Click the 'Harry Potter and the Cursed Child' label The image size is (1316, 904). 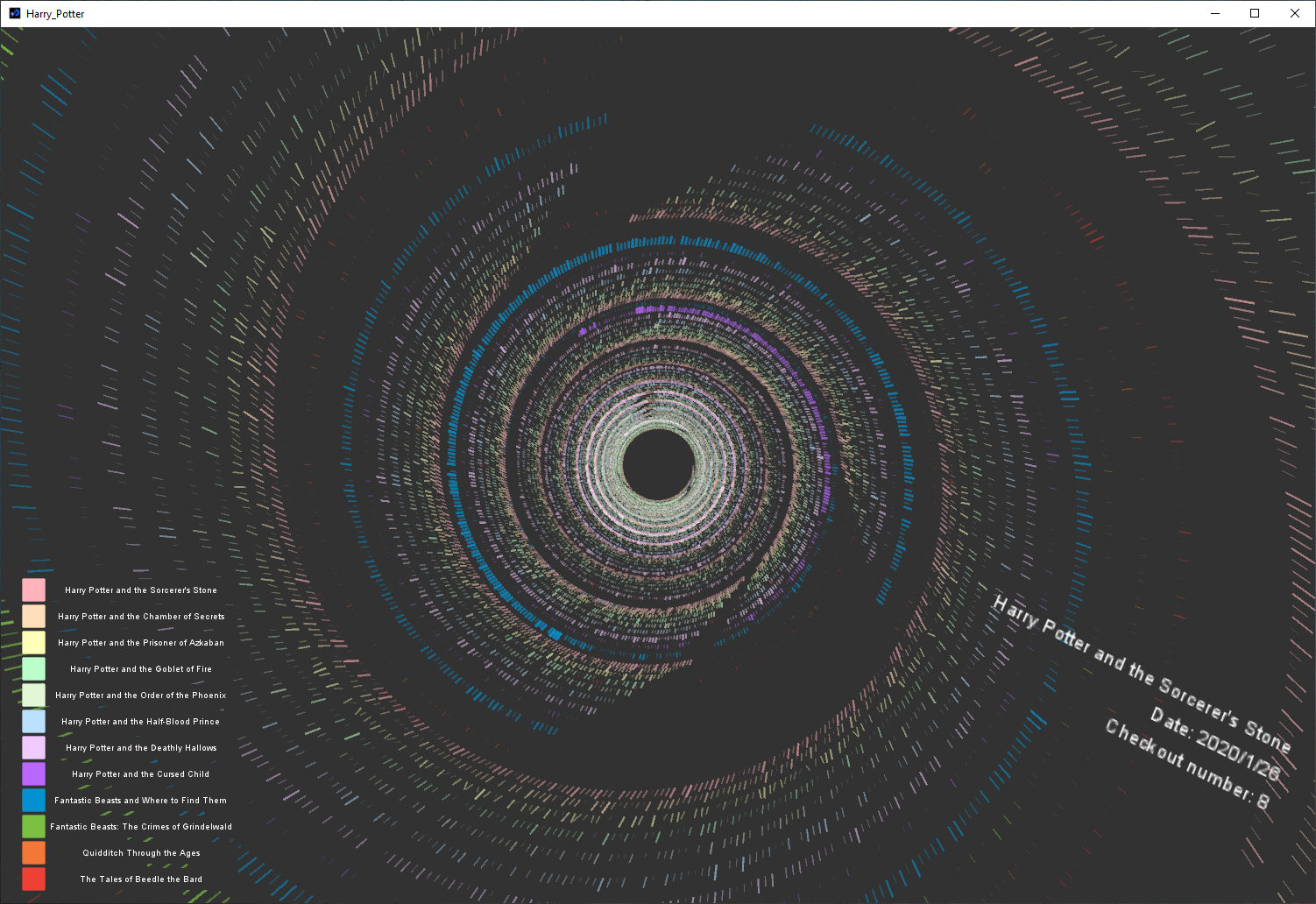click(140, 774)
